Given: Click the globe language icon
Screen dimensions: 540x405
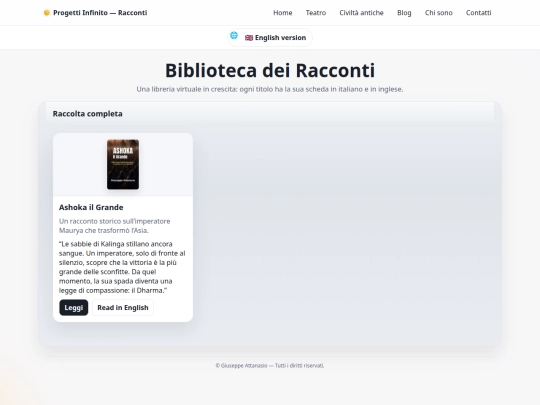Looking at the screenshot, I should coord(234,35).
